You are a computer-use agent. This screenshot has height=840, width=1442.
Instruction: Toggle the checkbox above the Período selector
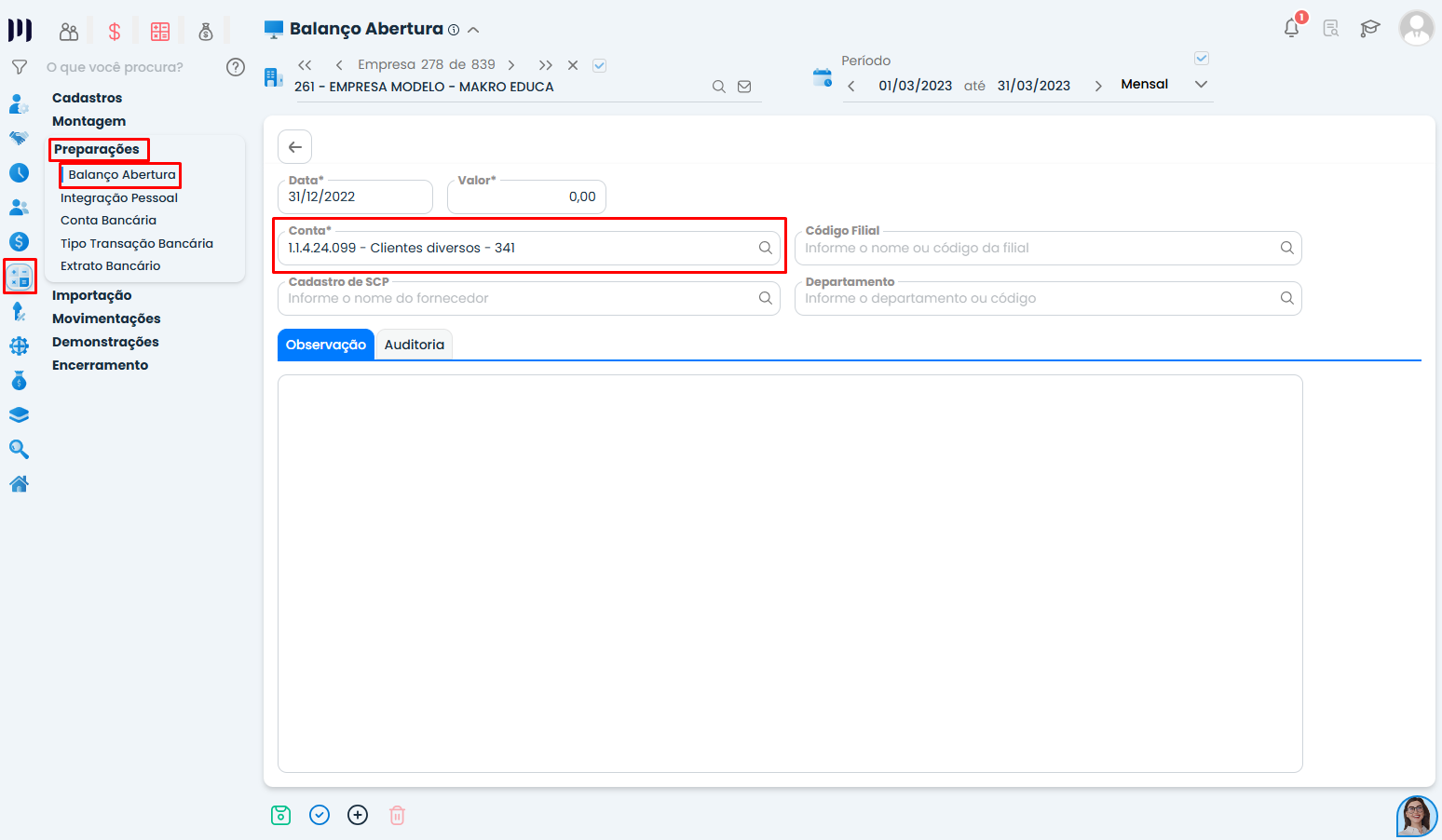(1202, 59)
